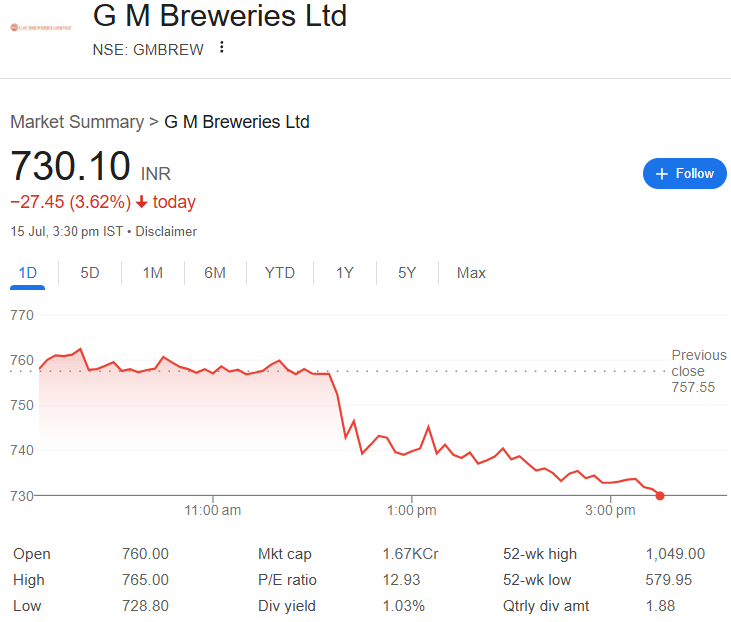This screenshot has height=622, width=731.
Task: Click the red down arrow next to today
Action: [x=141, y=202]
